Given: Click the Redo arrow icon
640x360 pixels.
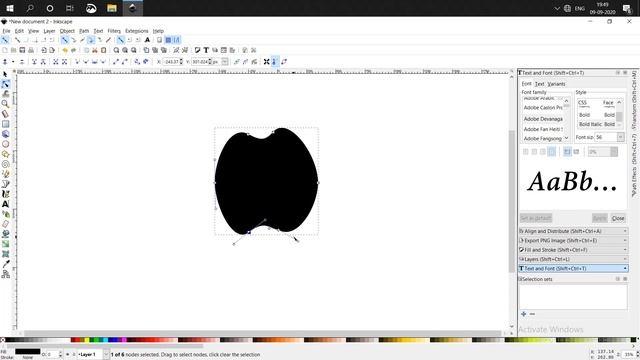Looking at the screenshot, I should (73, 50).
